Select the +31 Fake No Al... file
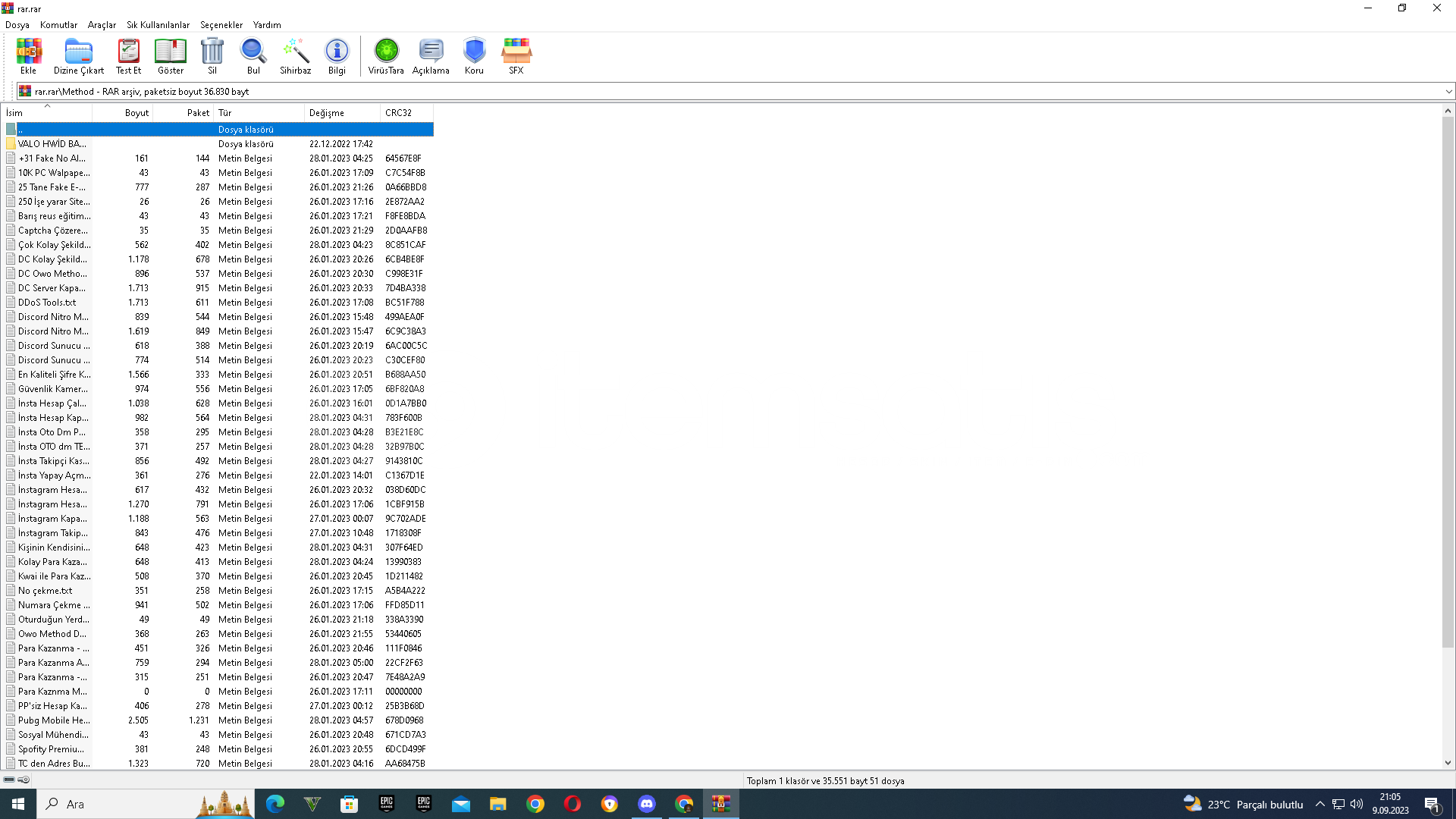1456x819 pixels. coord(218,158)
